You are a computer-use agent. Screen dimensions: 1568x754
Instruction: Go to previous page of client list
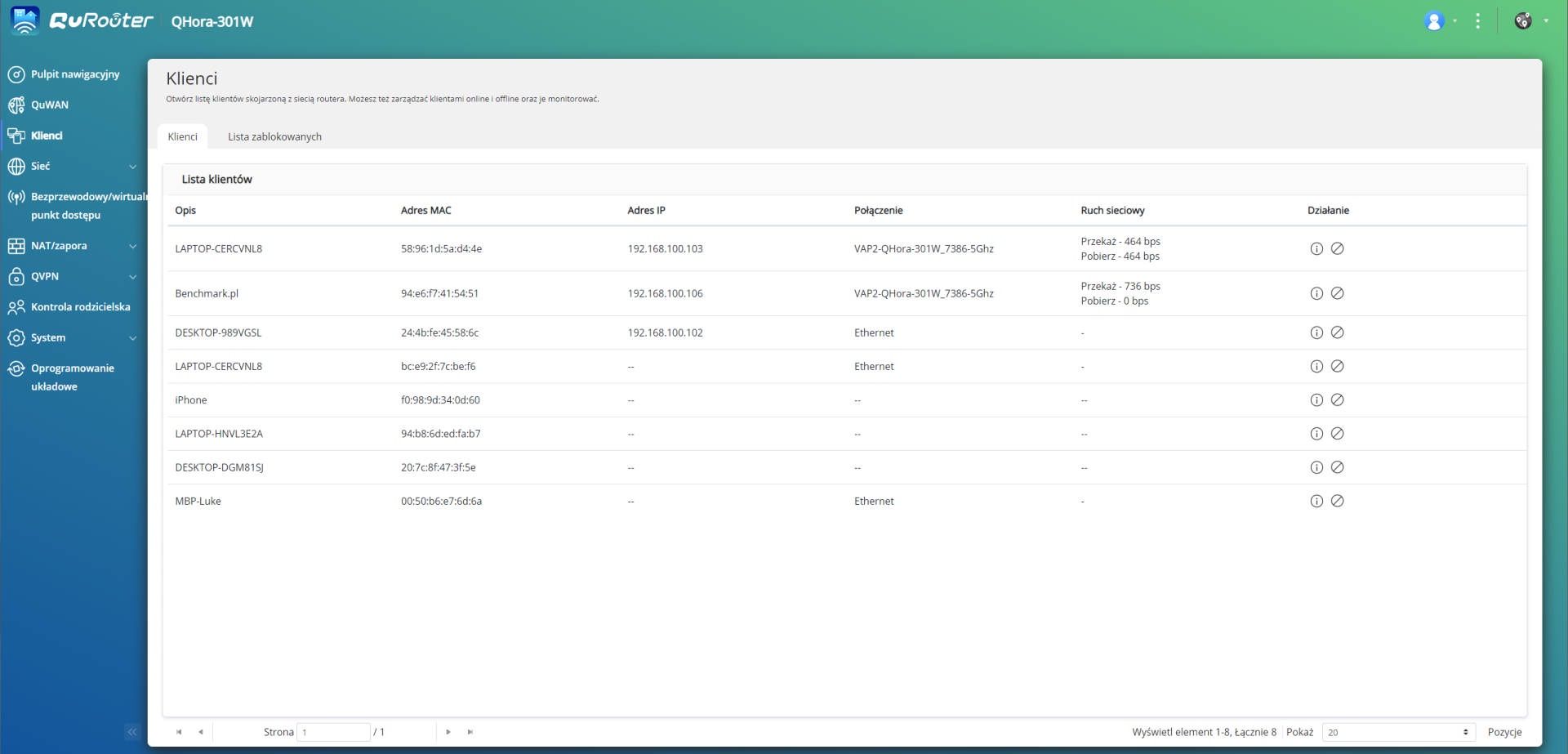(x=201, y=732)
